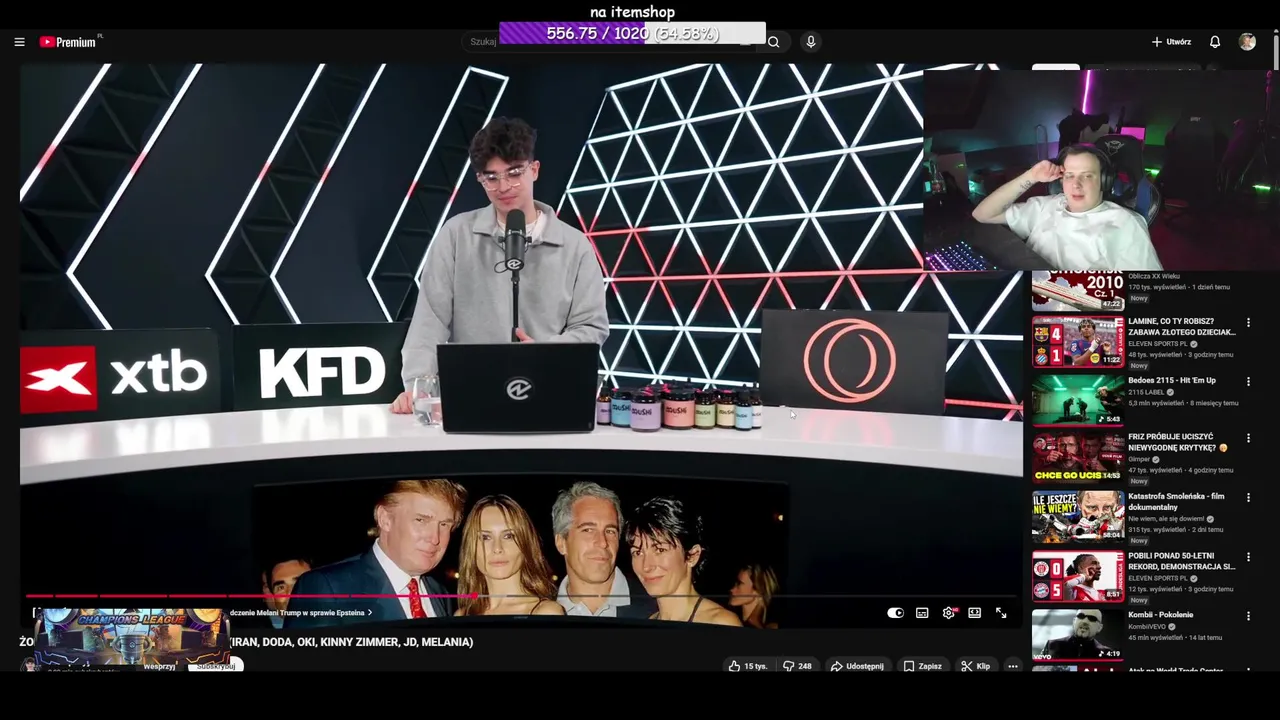Visit the 2115 LABEL channel
Image resolution: width=1280 pixels, height=720 pixels.
click(1147, 392)
